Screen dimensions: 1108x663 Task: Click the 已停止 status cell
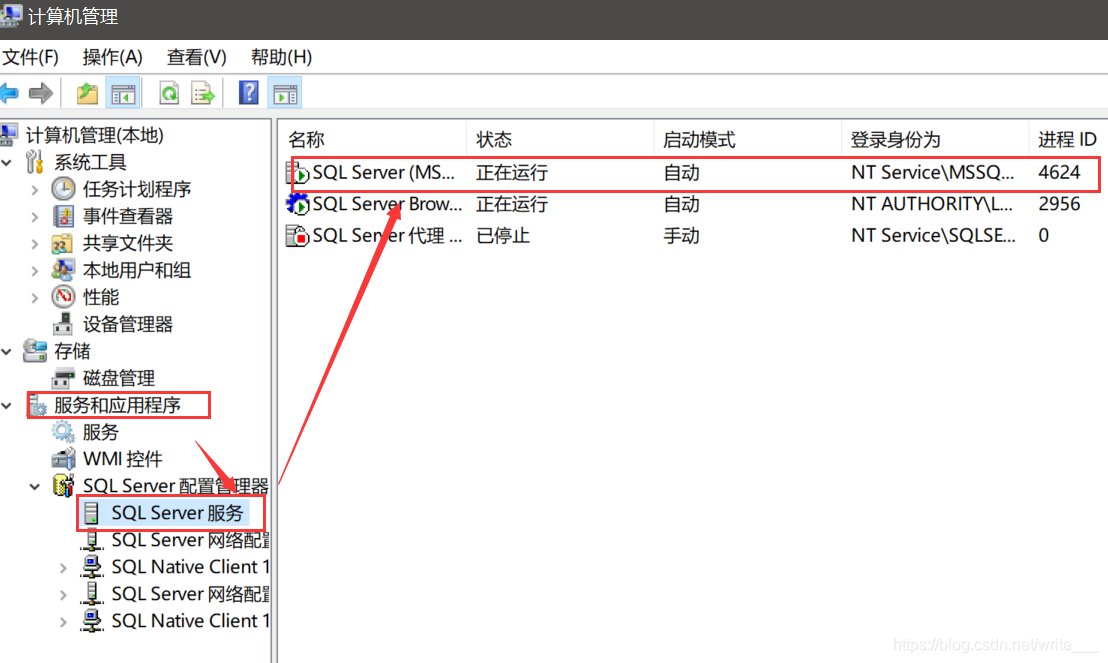pos(503,235)
